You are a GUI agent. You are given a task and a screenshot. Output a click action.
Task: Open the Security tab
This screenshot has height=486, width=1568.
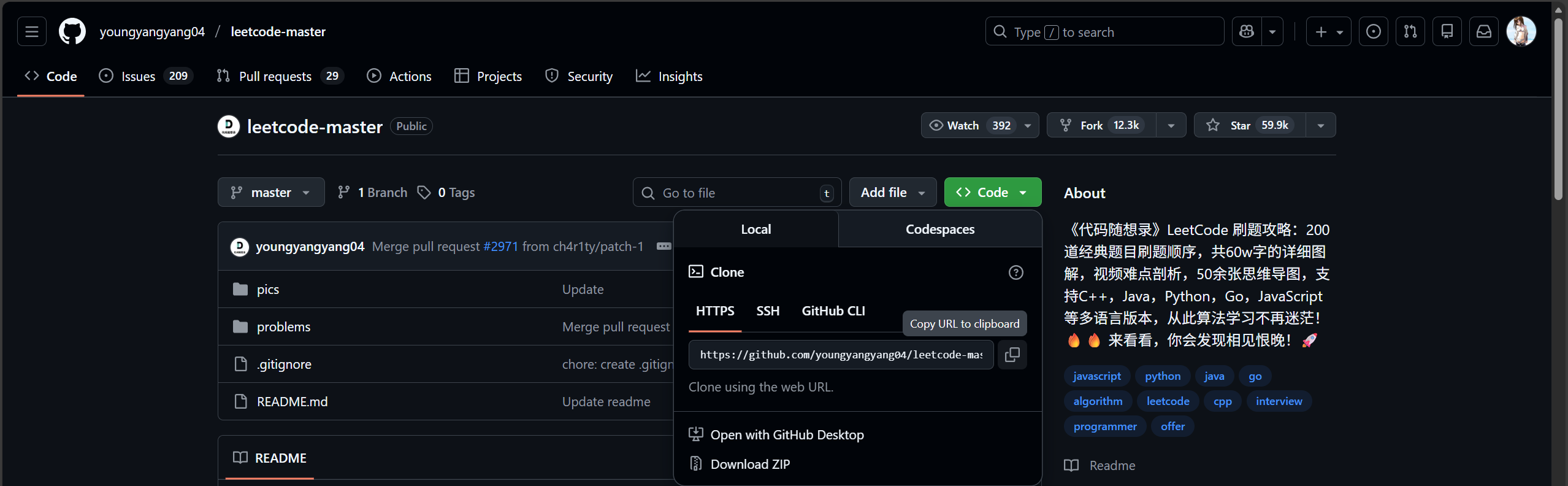point(579,76)
